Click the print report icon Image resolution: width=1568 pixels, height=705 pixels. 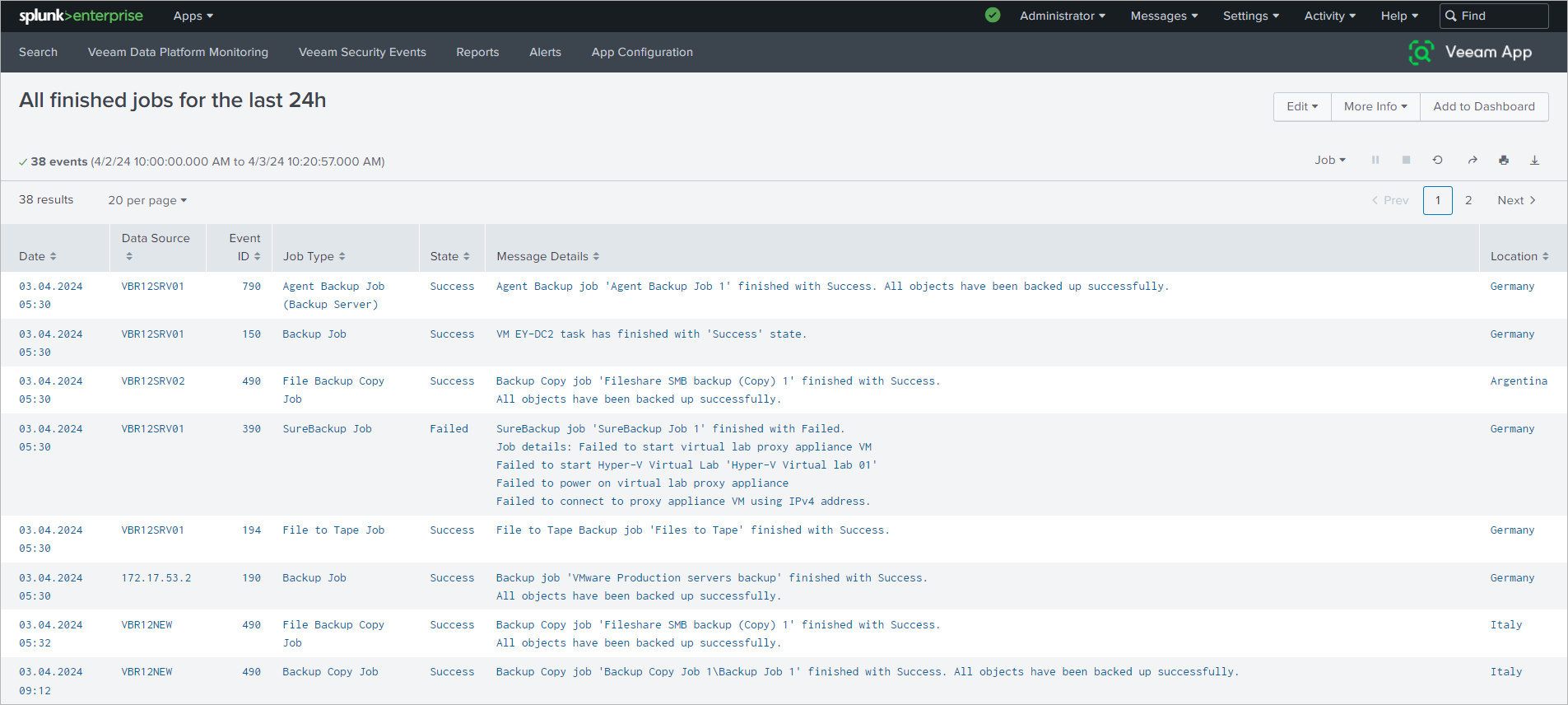pos(1504,160)
